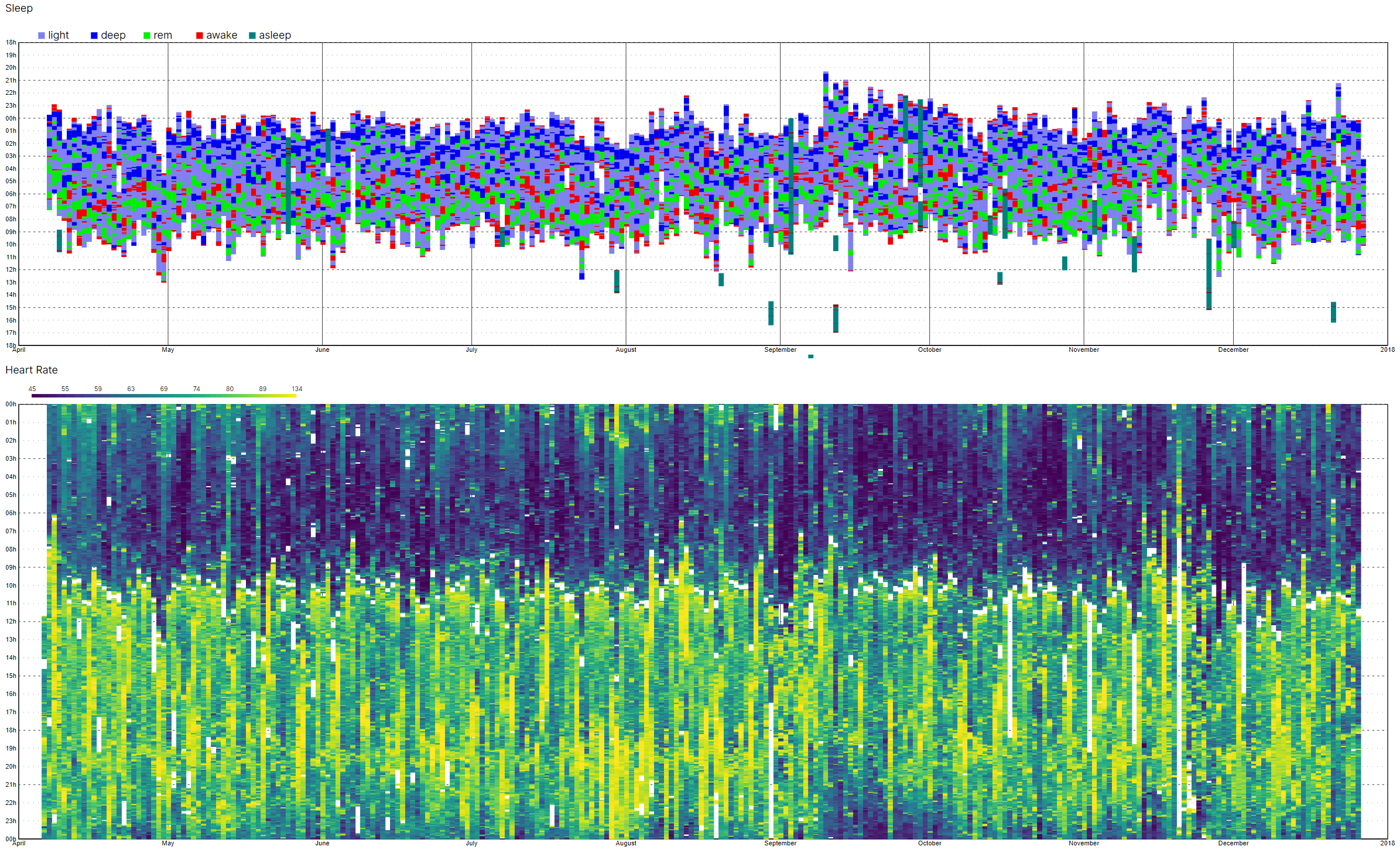
Task: Click the awake legend red square
Action: pos(200,36)
